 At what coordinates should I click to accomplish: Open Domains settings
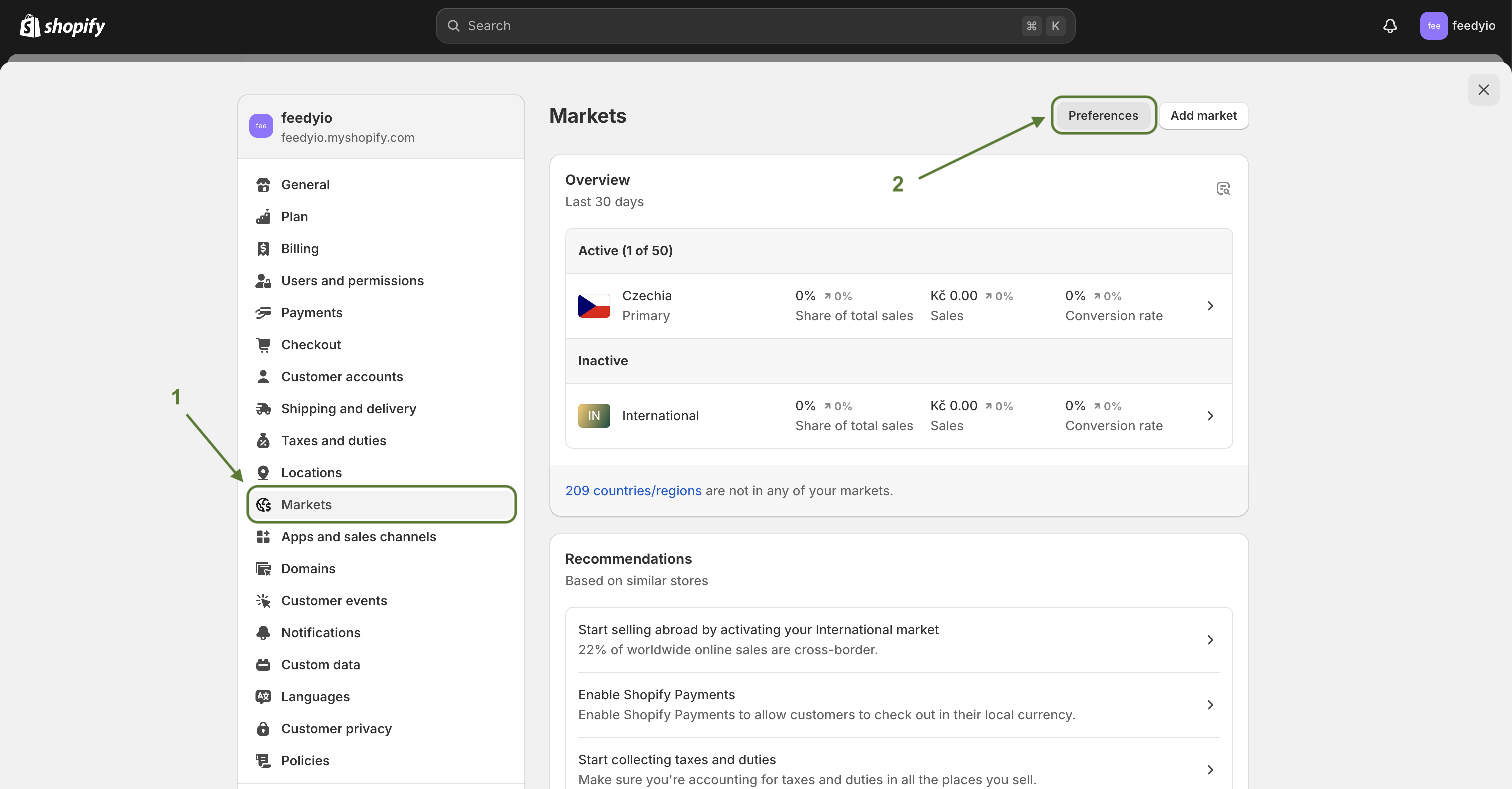pos(381,569)
